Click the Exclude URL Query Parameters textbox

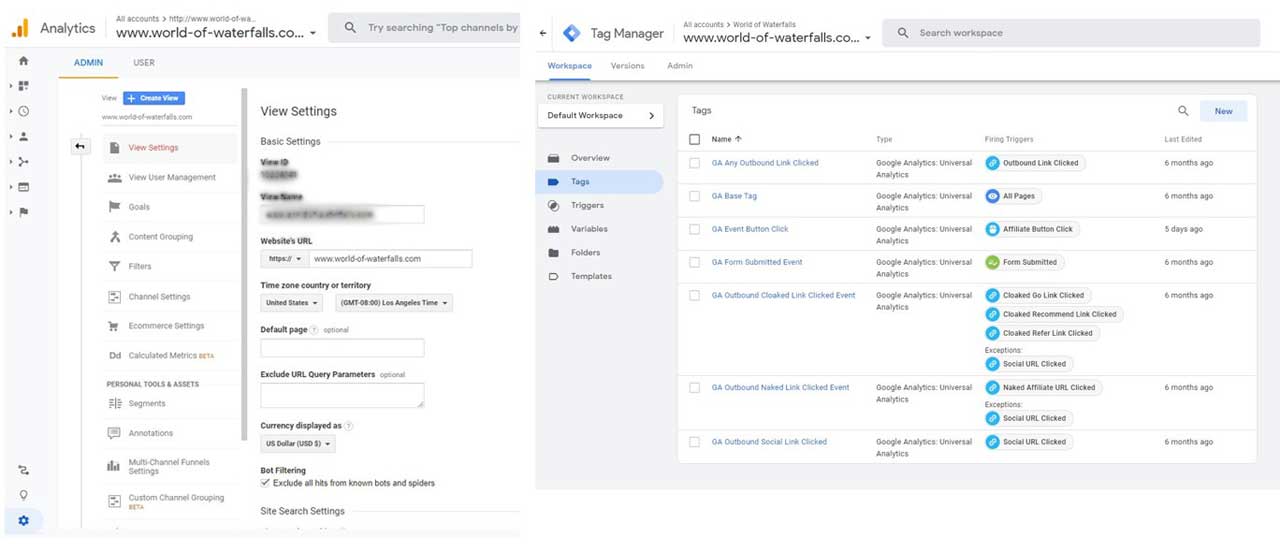(x=342, y=395)
